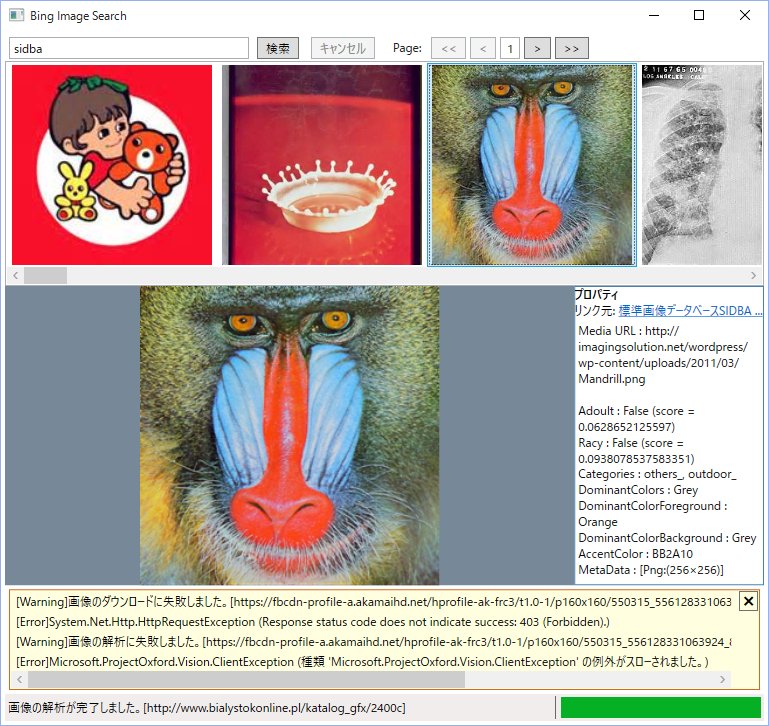Go to previous page with < button
The height and width of the screenshot is (726, 769).
point(483,48)
